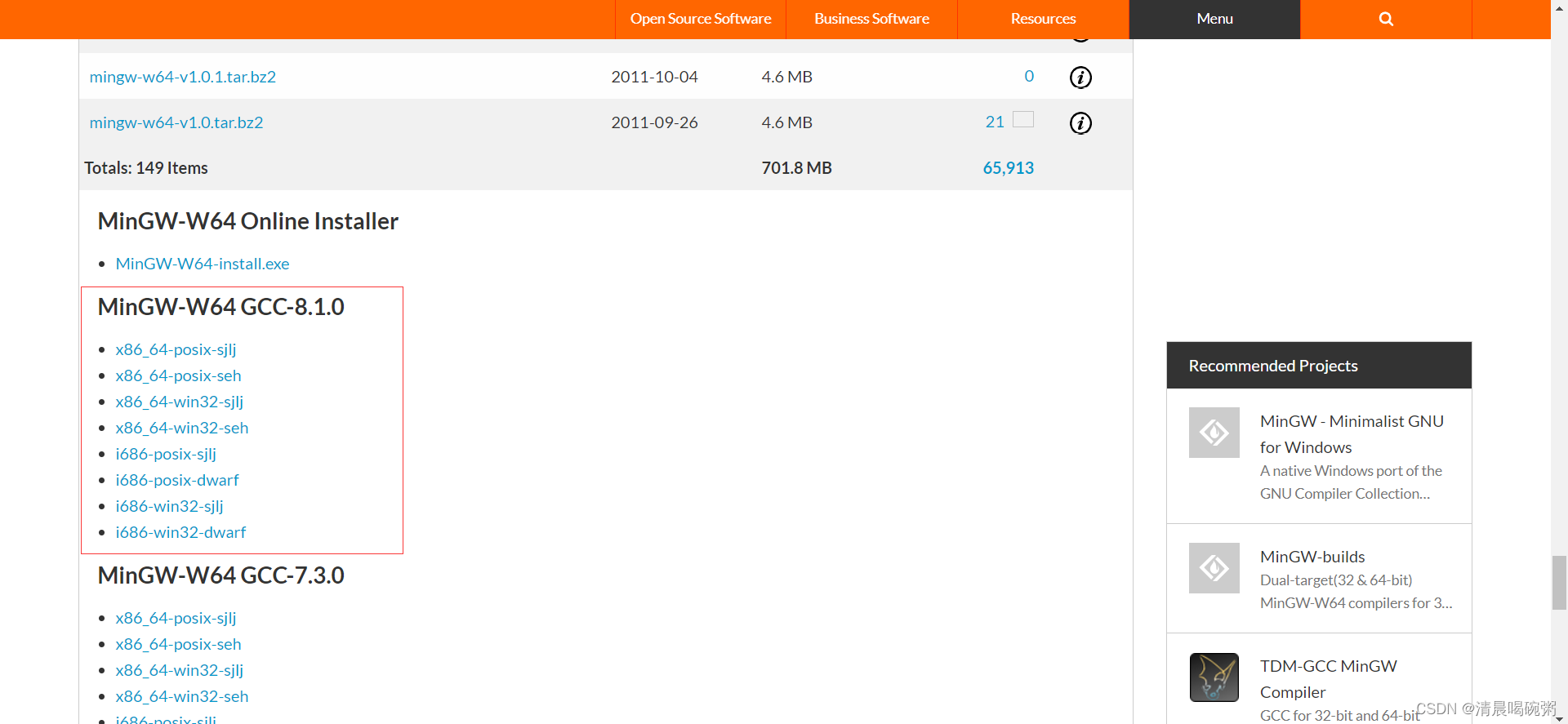
Task: Click the Recommended Projects header
Action: 1319,366
